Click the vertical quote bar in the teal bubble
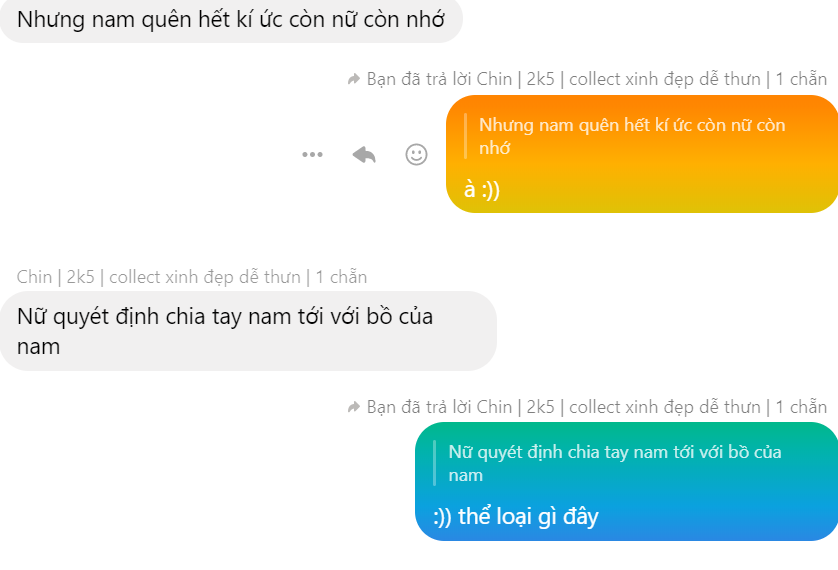The image size is (838, 570). point(434,463)
